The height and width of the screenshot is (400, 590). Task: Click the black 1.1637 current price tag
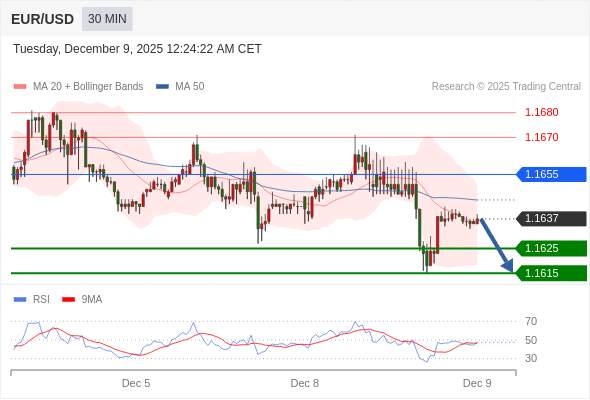click(552, 219)
